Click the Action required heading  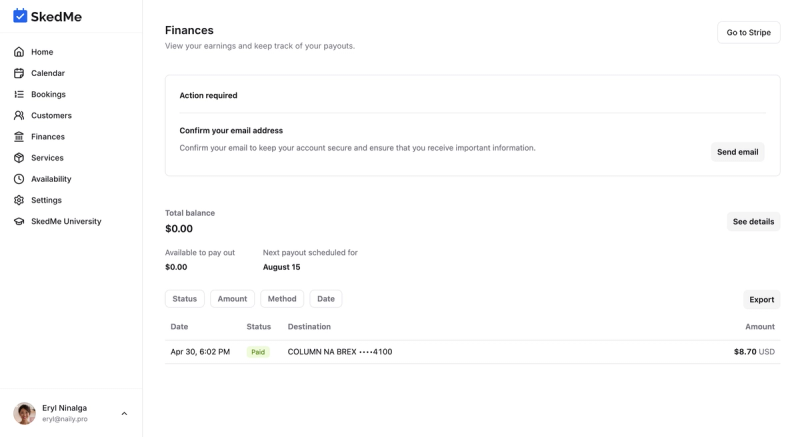click(x=208, y=95)
